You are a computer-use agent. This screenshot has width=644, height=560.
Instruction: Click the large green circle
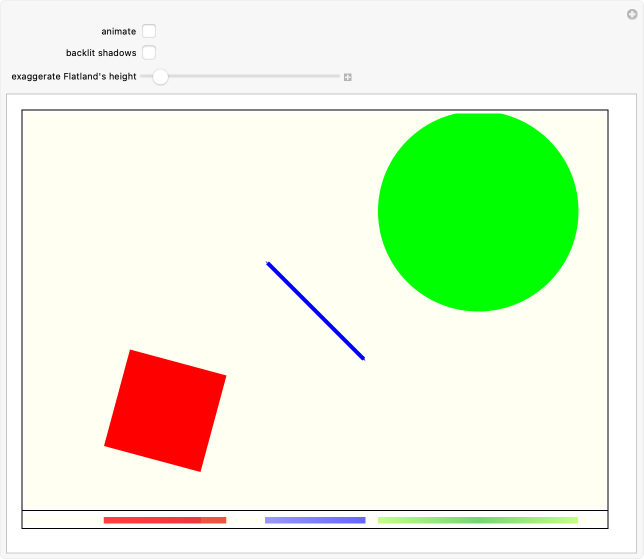tap(478, 211)
